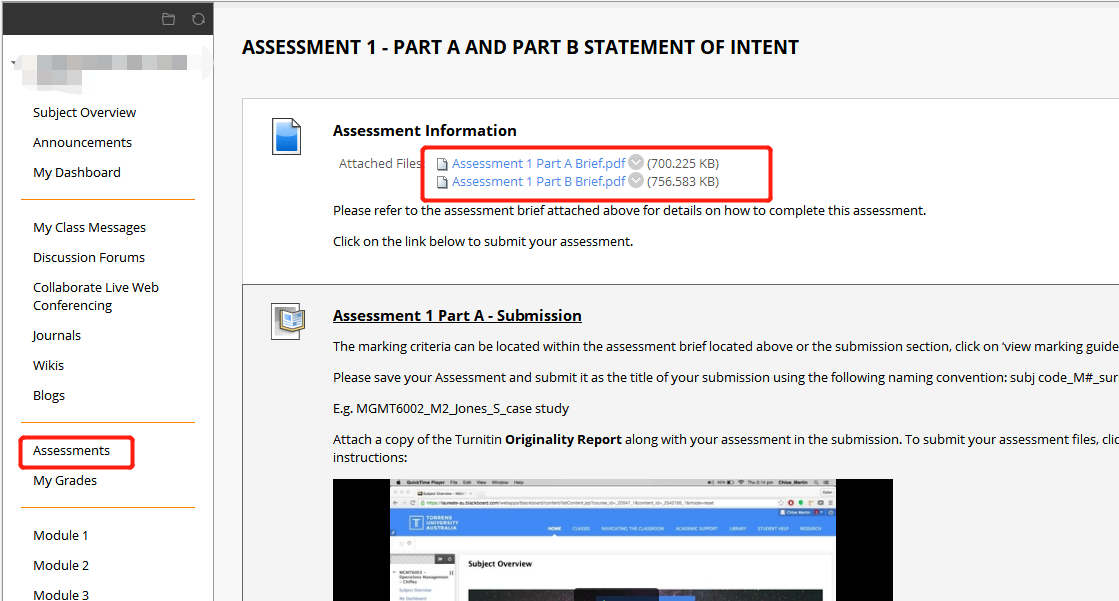Open Module 1

click(61, 535)
